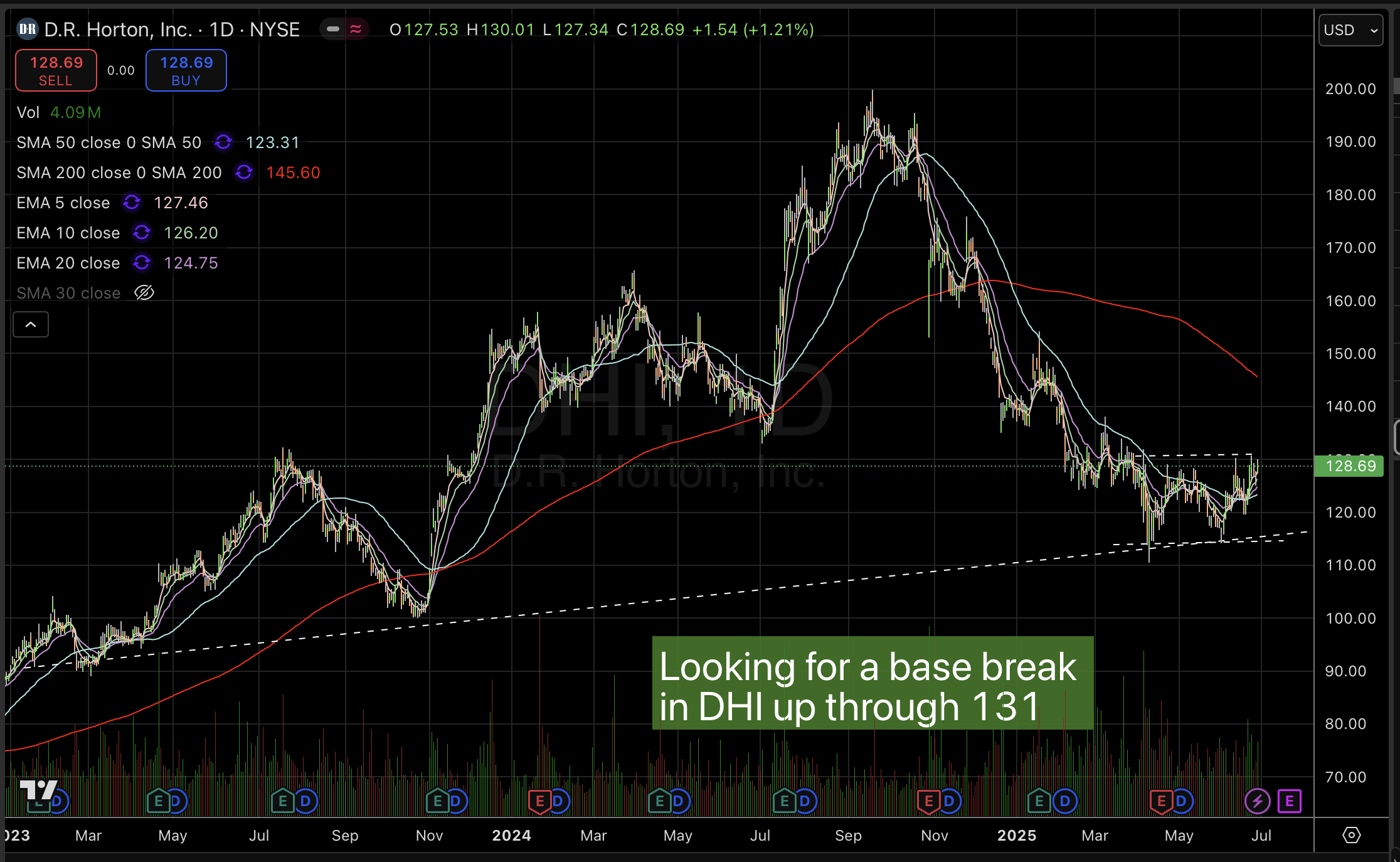Click the refresh icon beside EMA 5 close
1400x862 pixels.
pos(132,202)
